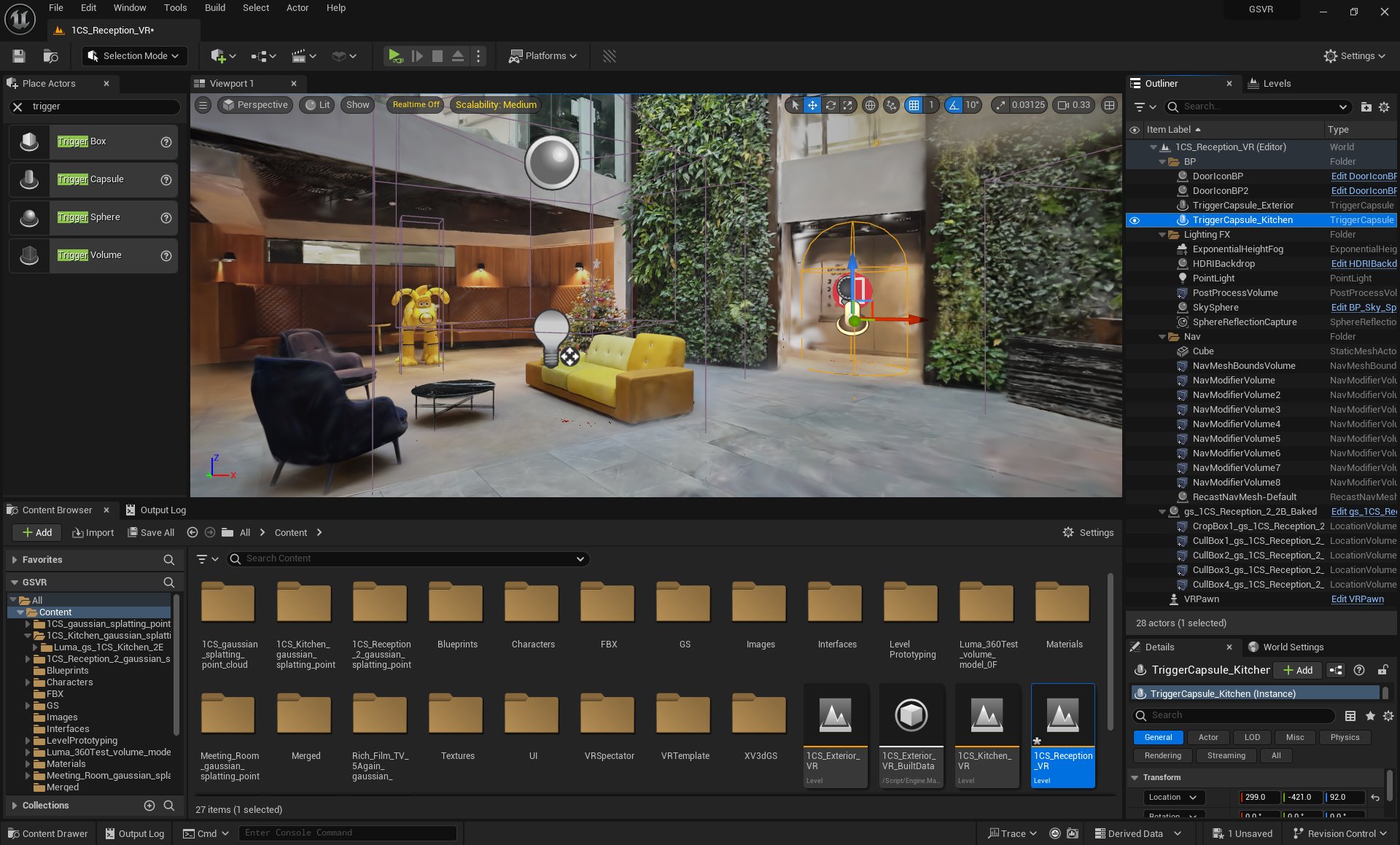Create new folder in Outliner
The width and height of the screenshot is (1400, 845).
point(1366,107)
